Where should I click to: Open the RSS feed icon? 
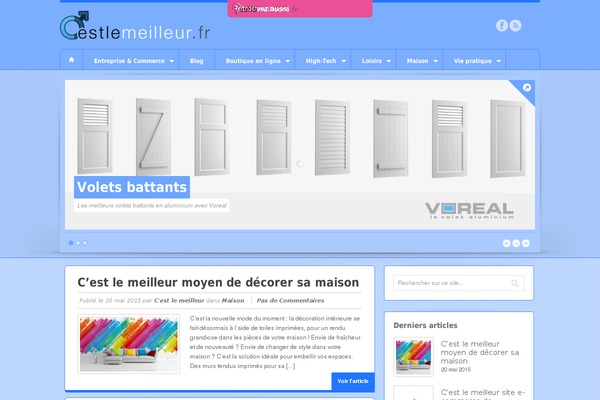coord(515,26)
